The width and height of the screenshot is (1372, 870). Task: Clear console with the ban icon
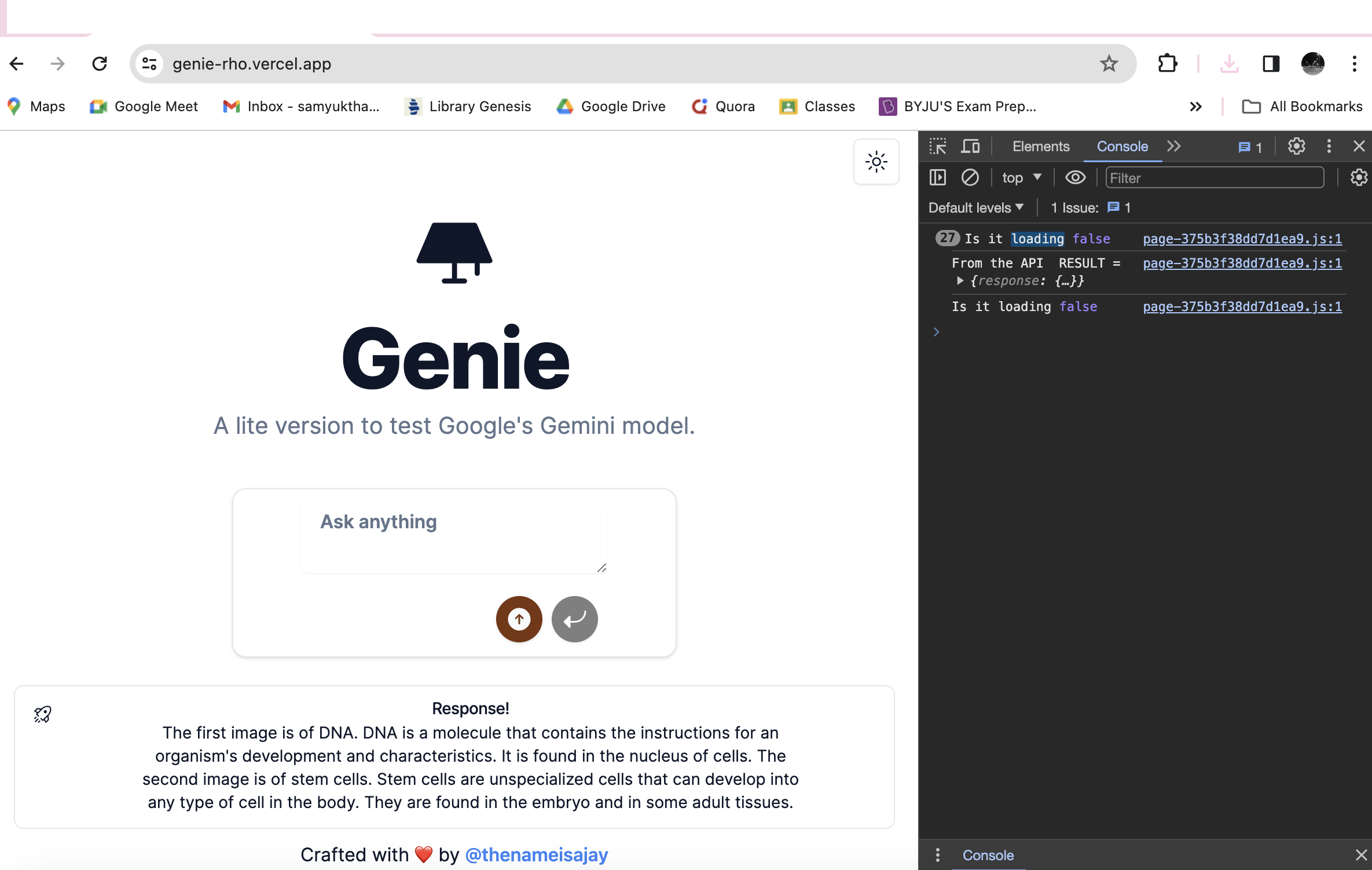tap(970, 178)
